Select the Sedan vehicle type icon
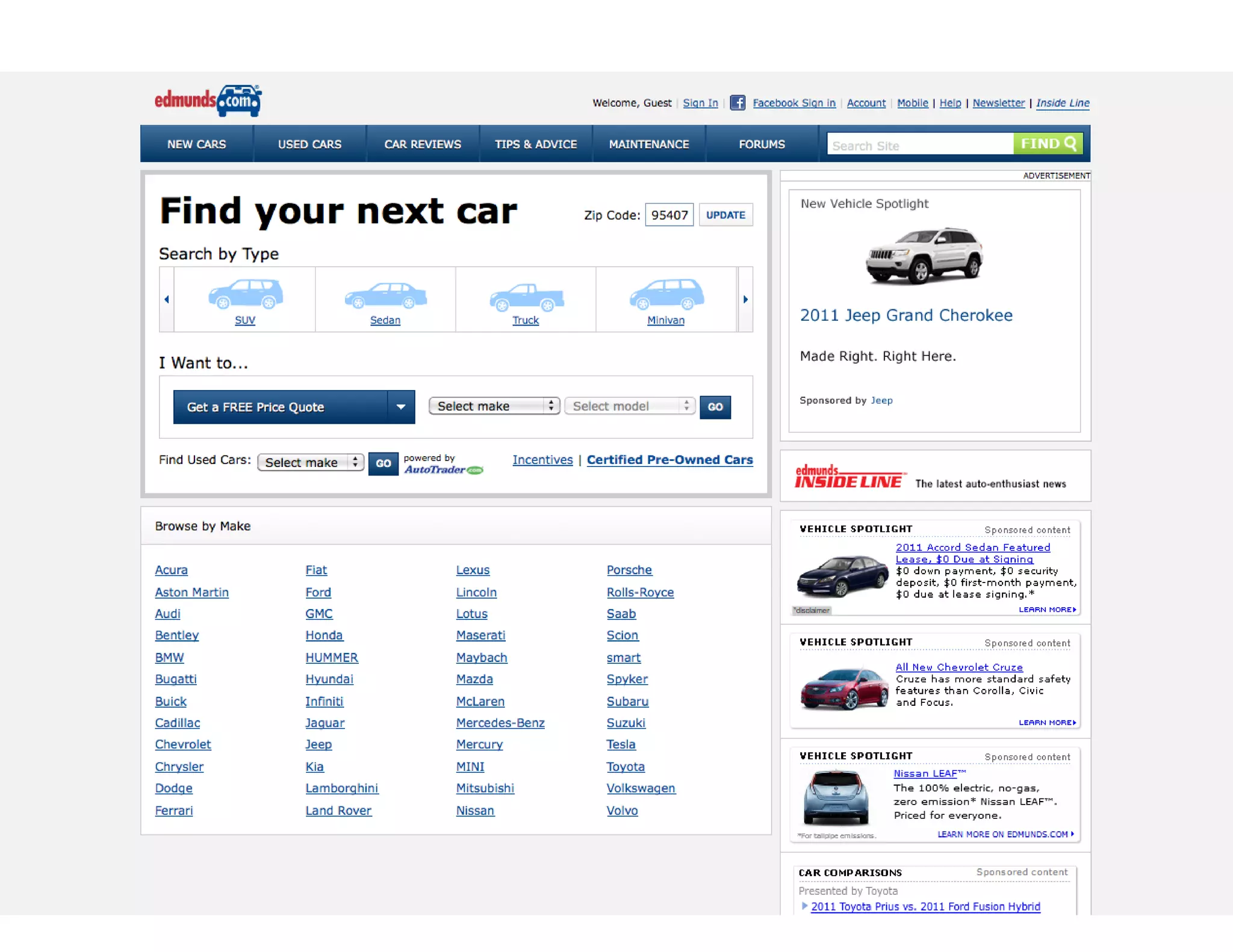The height and width of the screenshot is (952, 1233). [x=385, y=295]
